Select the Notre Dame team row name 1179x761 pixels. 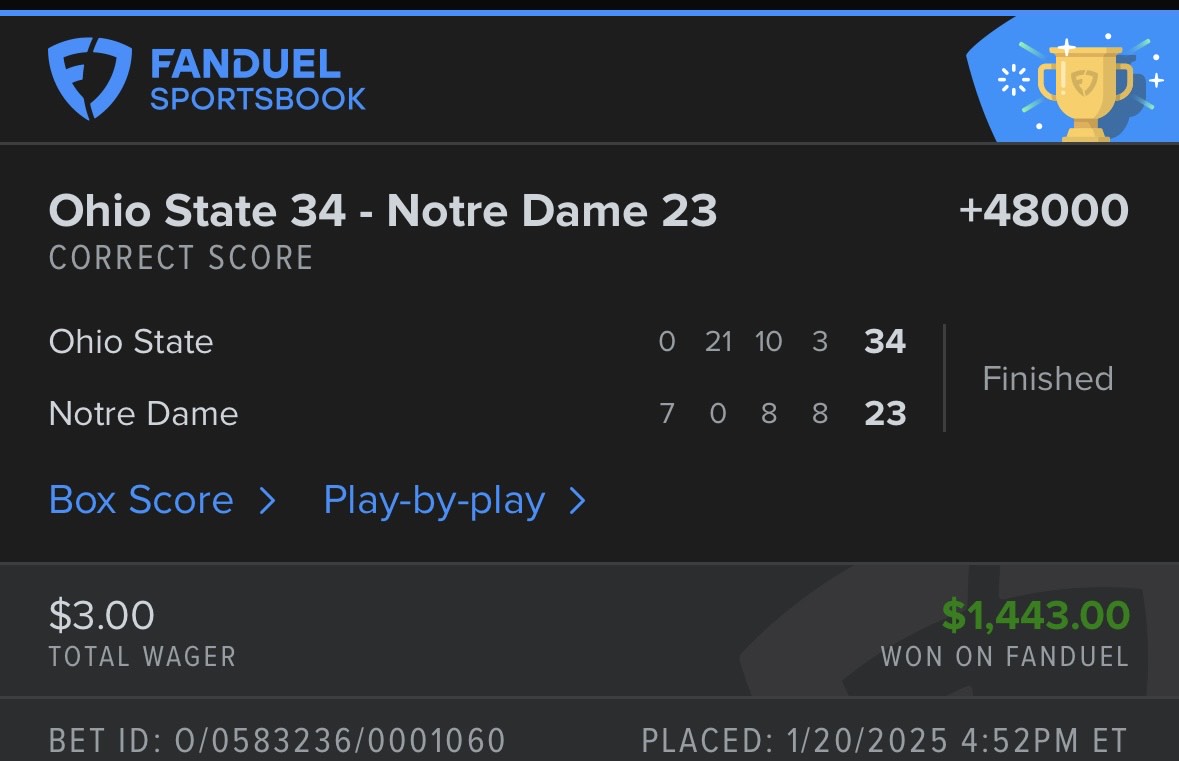tap(143, 414)
